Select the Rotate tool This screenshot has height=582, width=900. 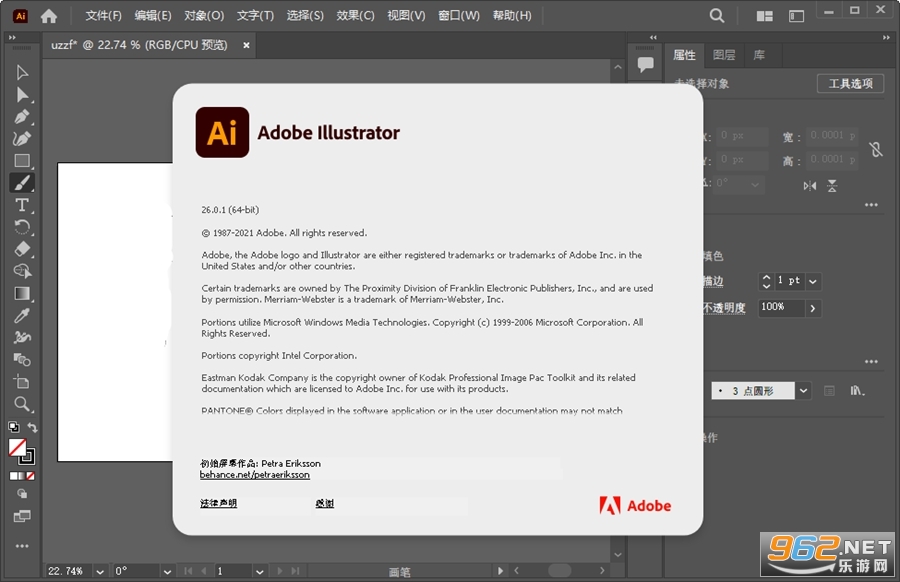tap(22, 227)
